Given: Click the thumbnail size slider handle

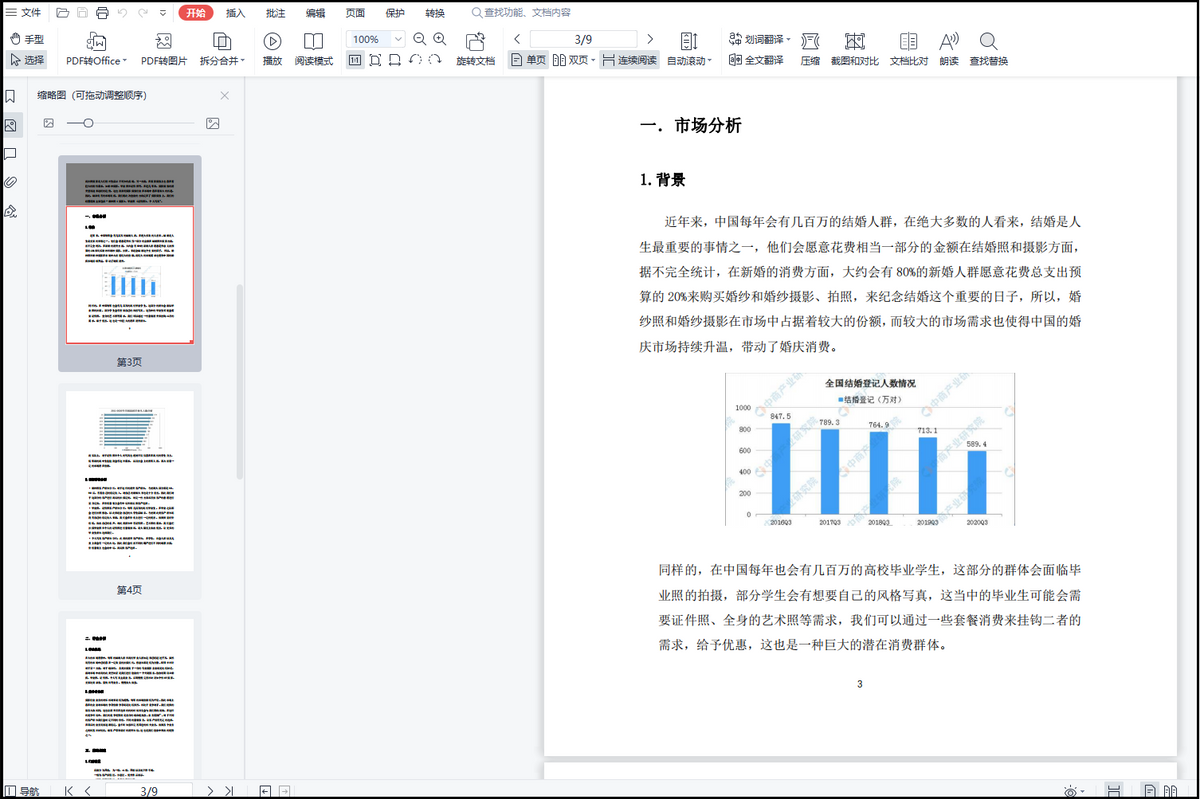Looking at the screenshot, I should coord(88,123).
